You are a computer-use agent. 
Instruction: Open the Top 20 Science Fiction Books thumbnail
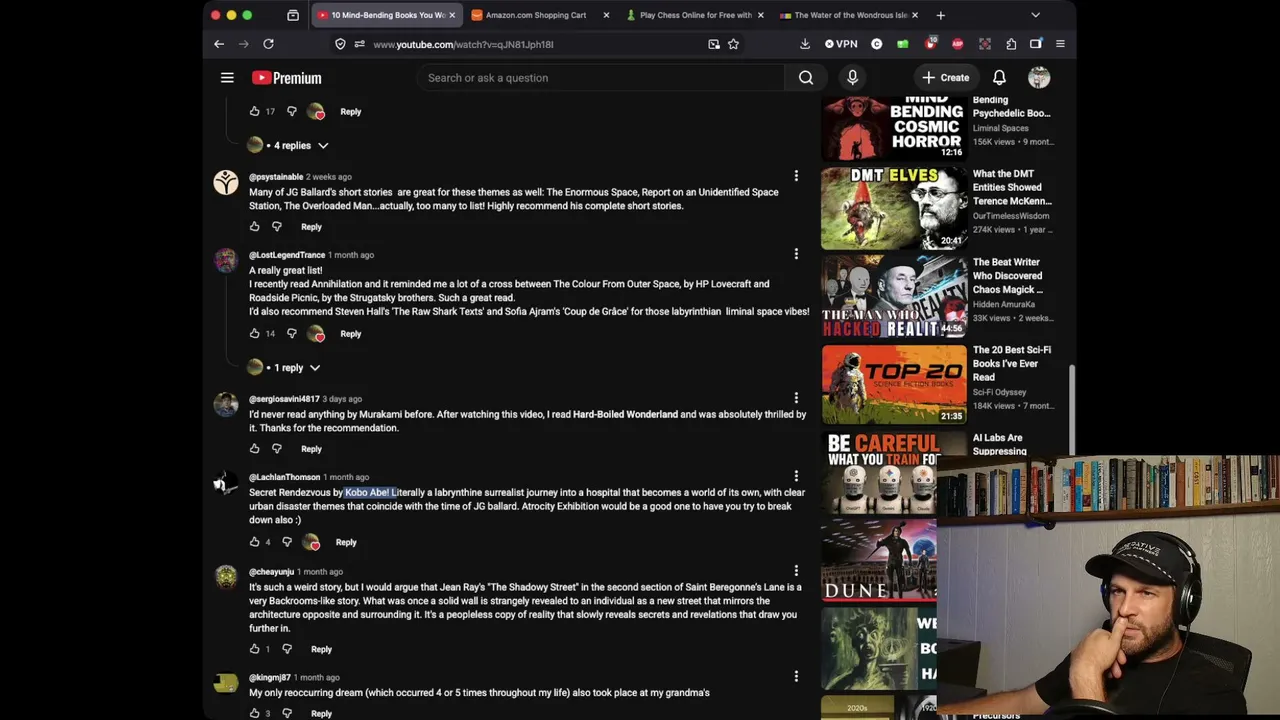894,384
